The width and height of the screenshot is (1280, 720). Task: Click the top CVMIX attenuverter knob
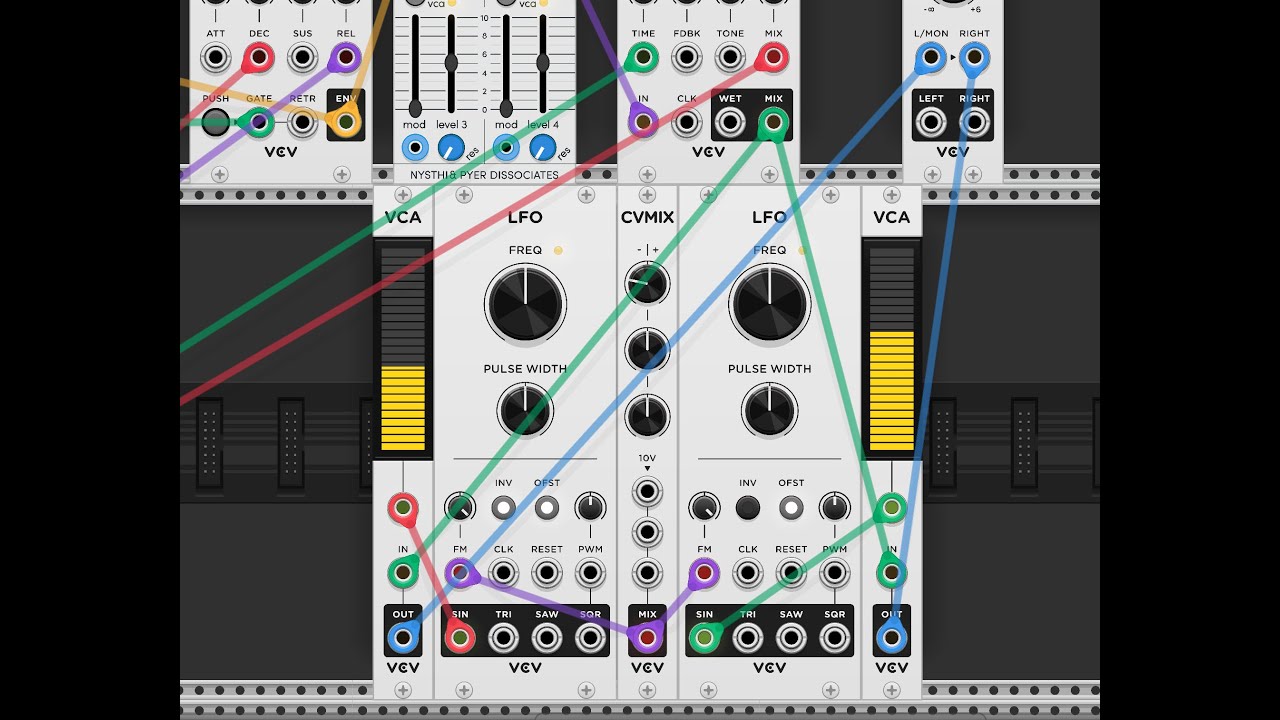pos(647,285)
